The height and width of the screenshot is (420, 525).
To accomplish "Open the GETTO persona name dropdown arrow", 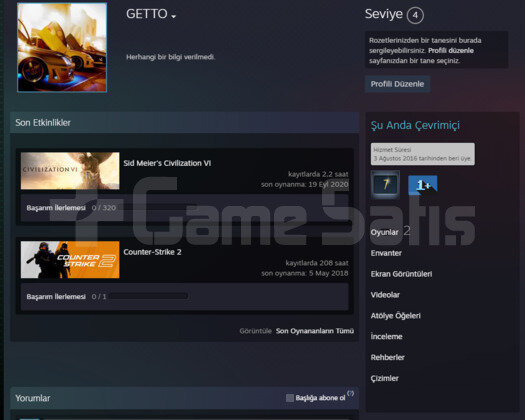I will [173, 16].
